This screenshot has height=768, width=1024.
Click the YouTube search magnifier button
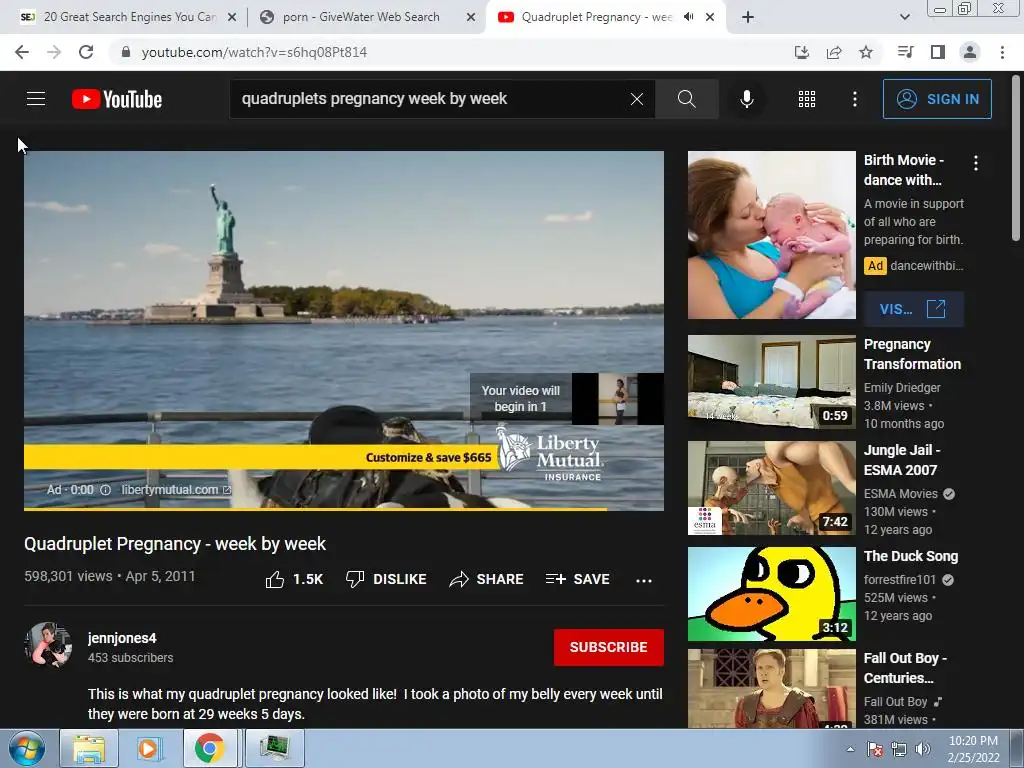686,99
